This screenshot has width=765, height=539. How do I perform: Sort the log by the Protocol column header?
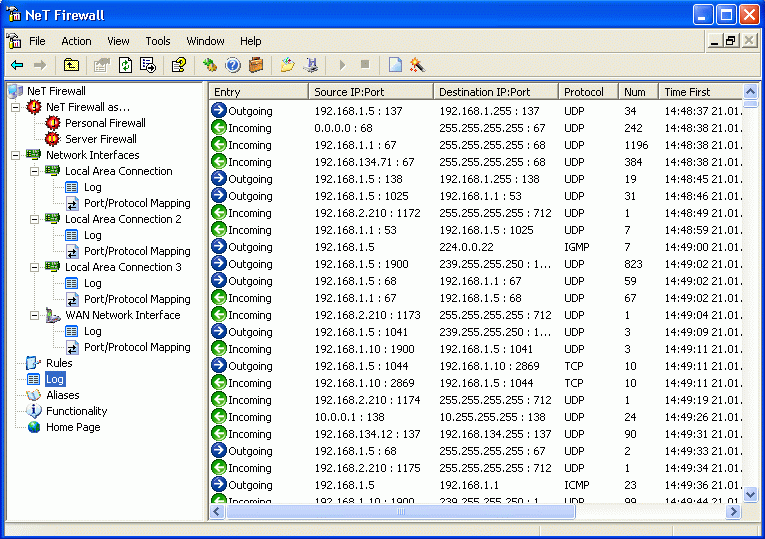click(x=588, y=92)
